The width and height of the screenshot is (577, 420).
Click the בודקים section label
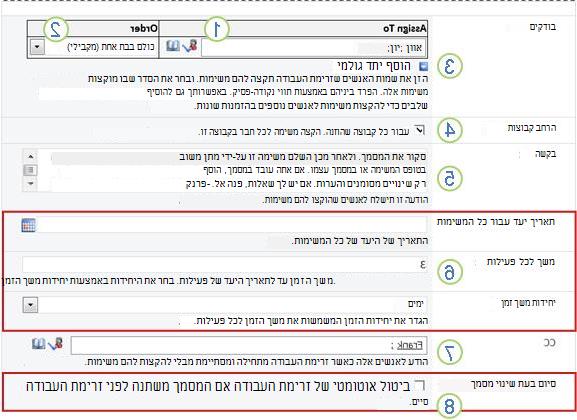[x=543, y=27]
